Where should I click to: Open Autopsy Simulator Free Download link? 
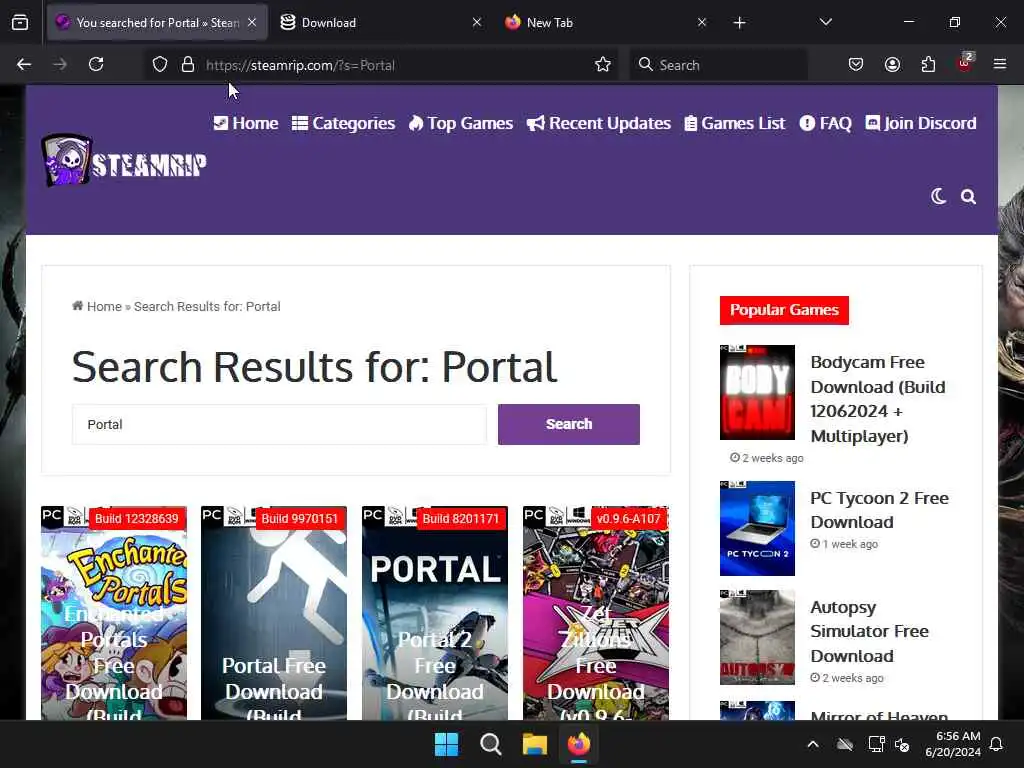click(869, 632)
